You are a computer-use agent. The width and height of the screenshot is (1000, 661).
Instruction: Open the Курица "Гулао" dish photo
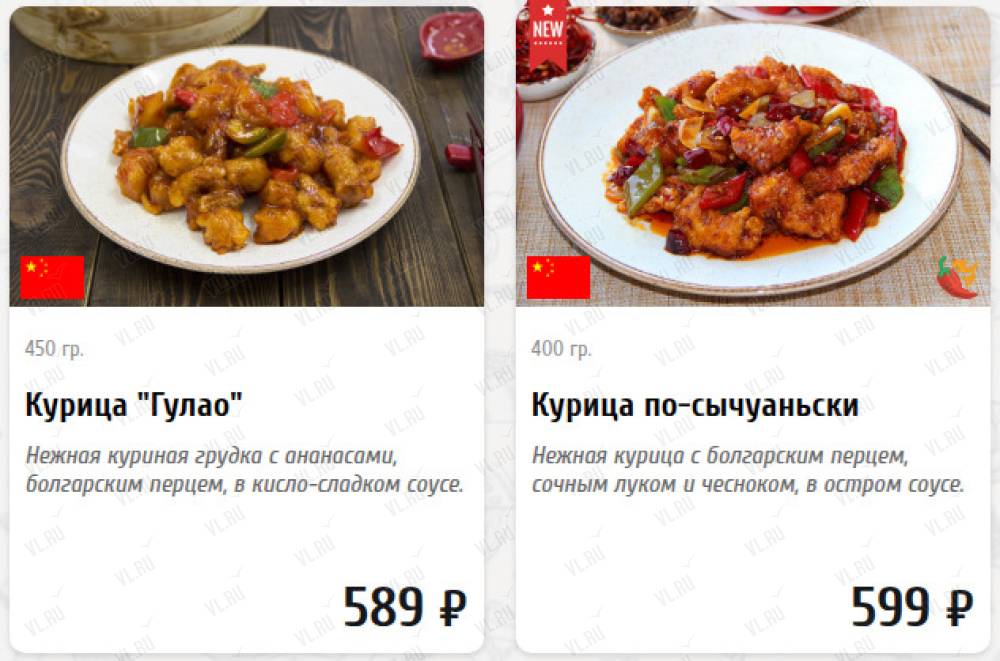(246, 156)
